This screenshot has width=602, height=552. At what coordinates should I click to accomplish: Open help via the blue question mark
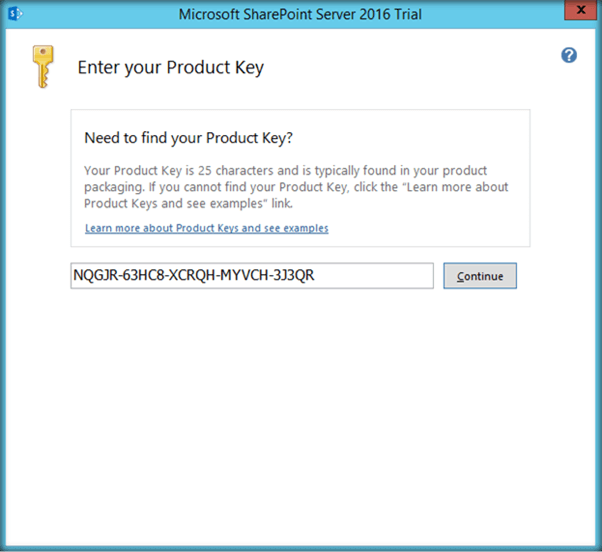[x=569, y=56]
